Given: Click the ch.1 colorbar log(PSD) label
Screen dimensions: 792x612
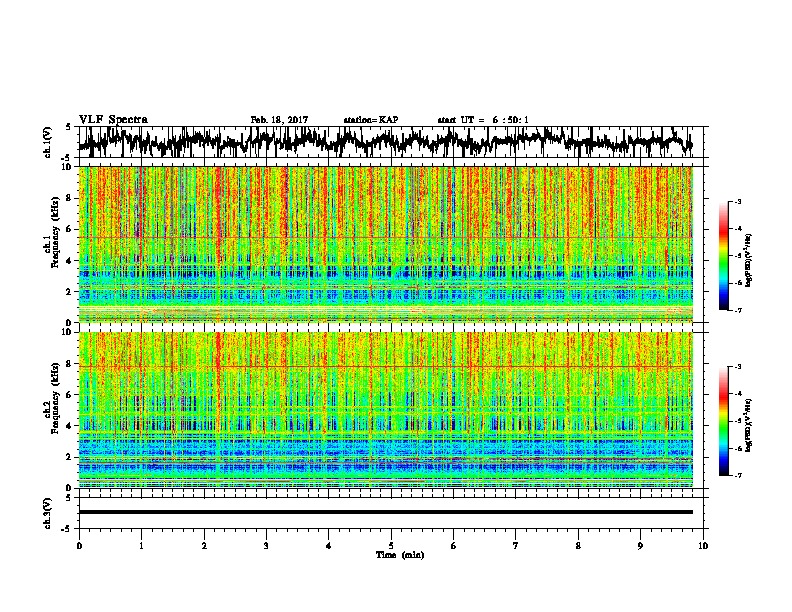Looking at the screenshot, I should click(x=749, y=261).
